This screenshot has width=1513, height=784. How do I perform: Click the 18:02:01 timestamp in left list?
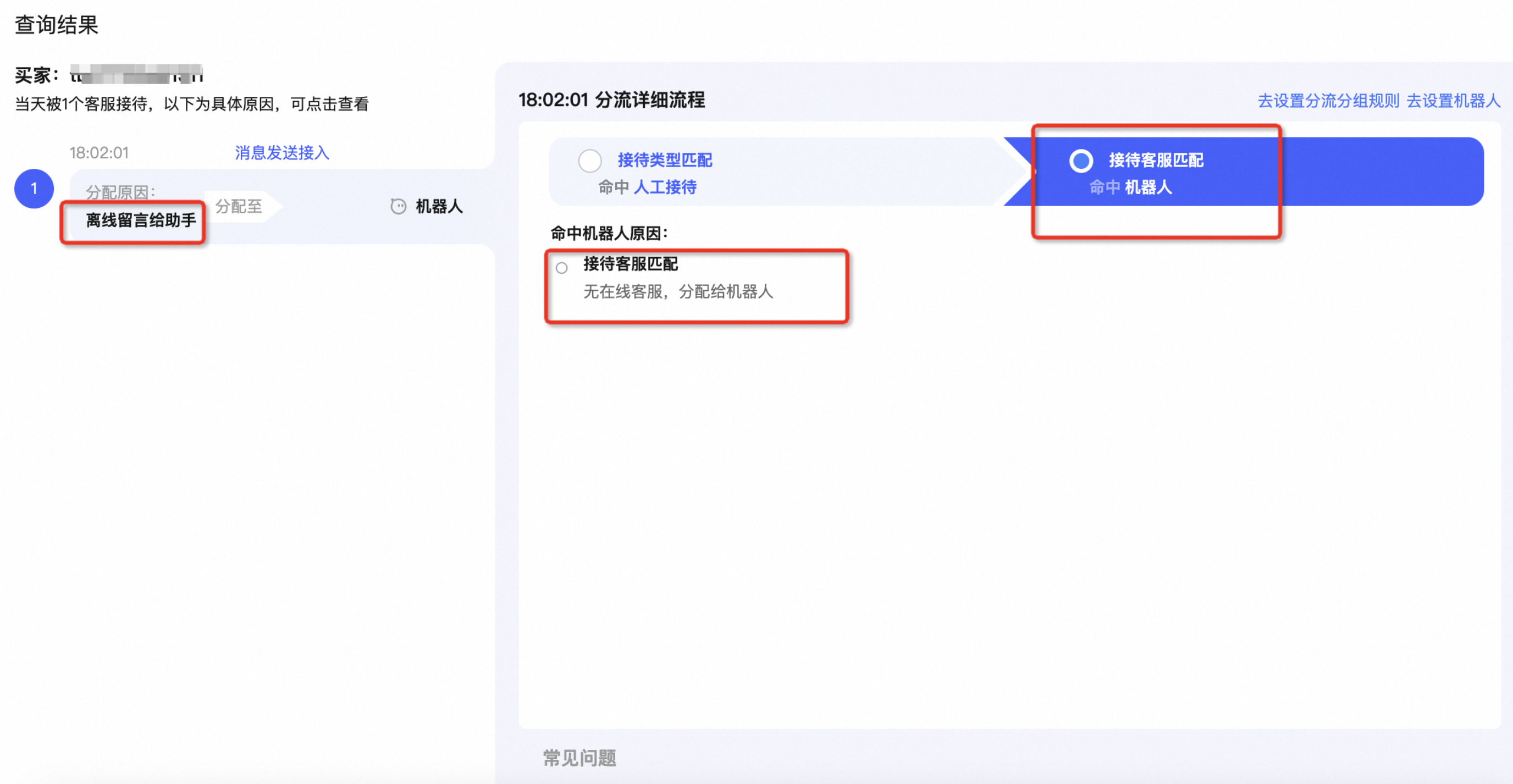coord(98,153)
